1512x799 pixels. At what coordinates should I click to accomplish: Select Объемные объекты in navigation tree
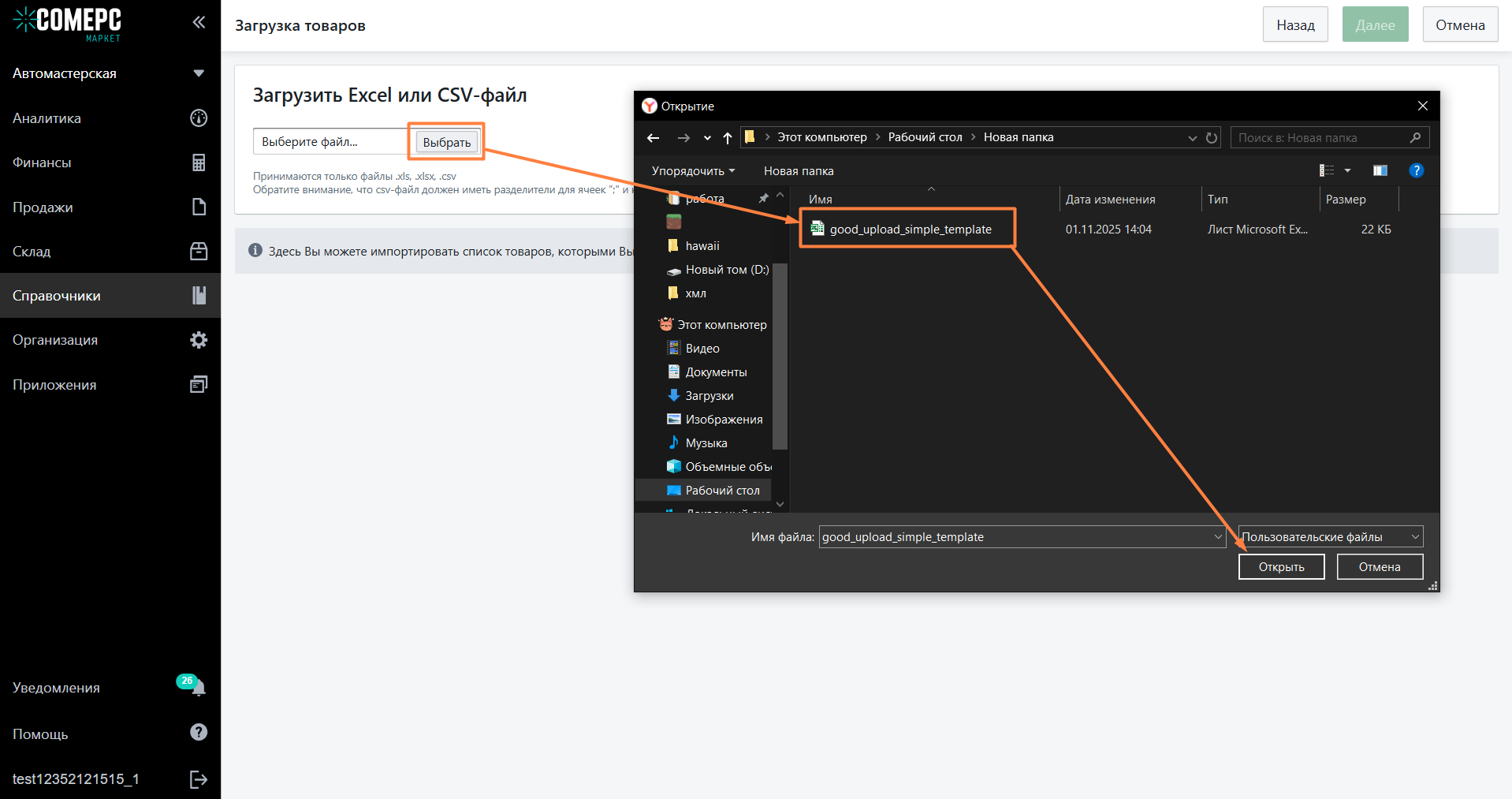pos(728,467)
